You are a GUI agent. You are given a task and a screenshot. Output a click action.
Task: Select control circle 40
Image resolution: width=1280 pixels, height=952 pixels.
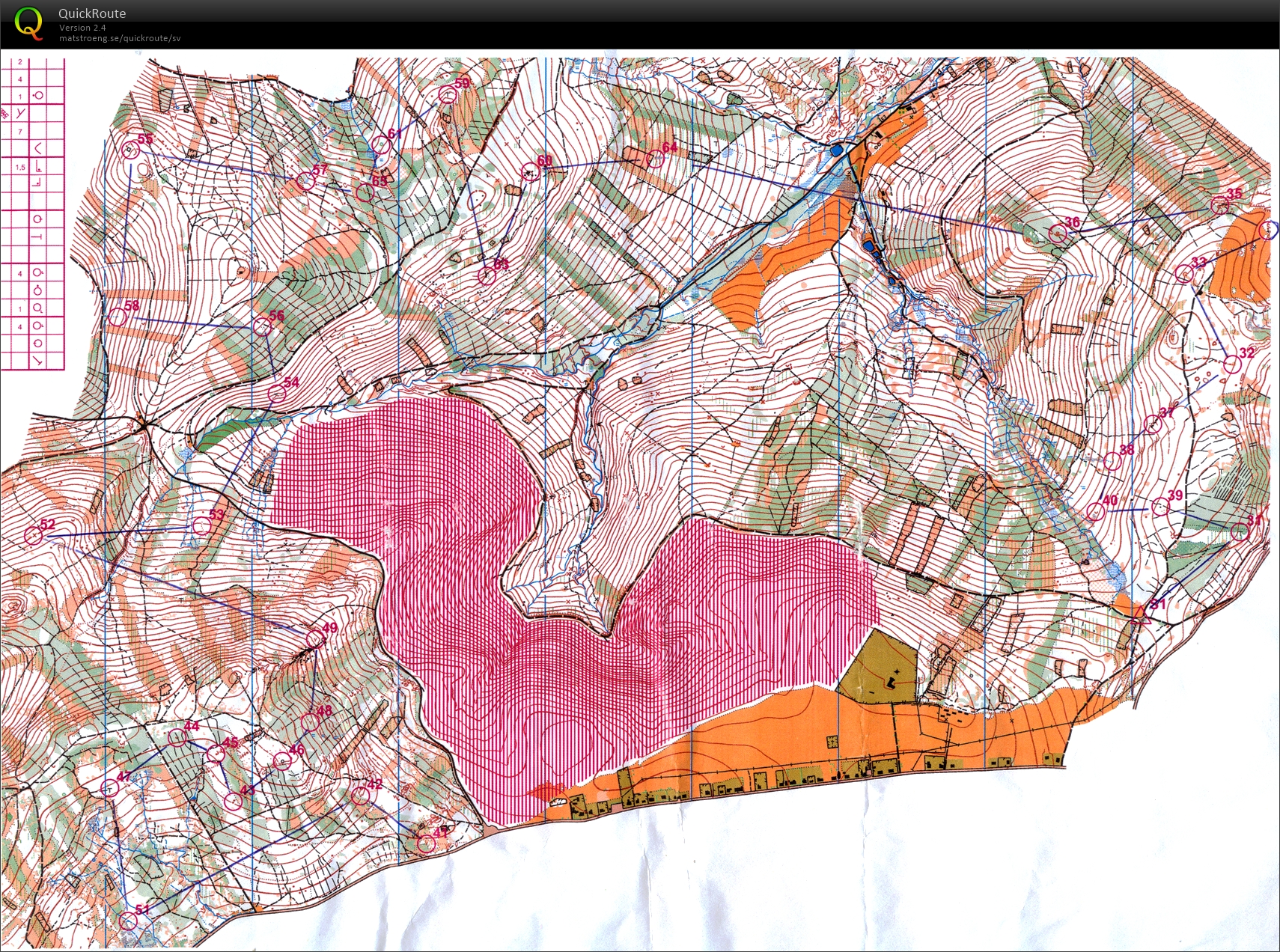tap(1095, 512)
